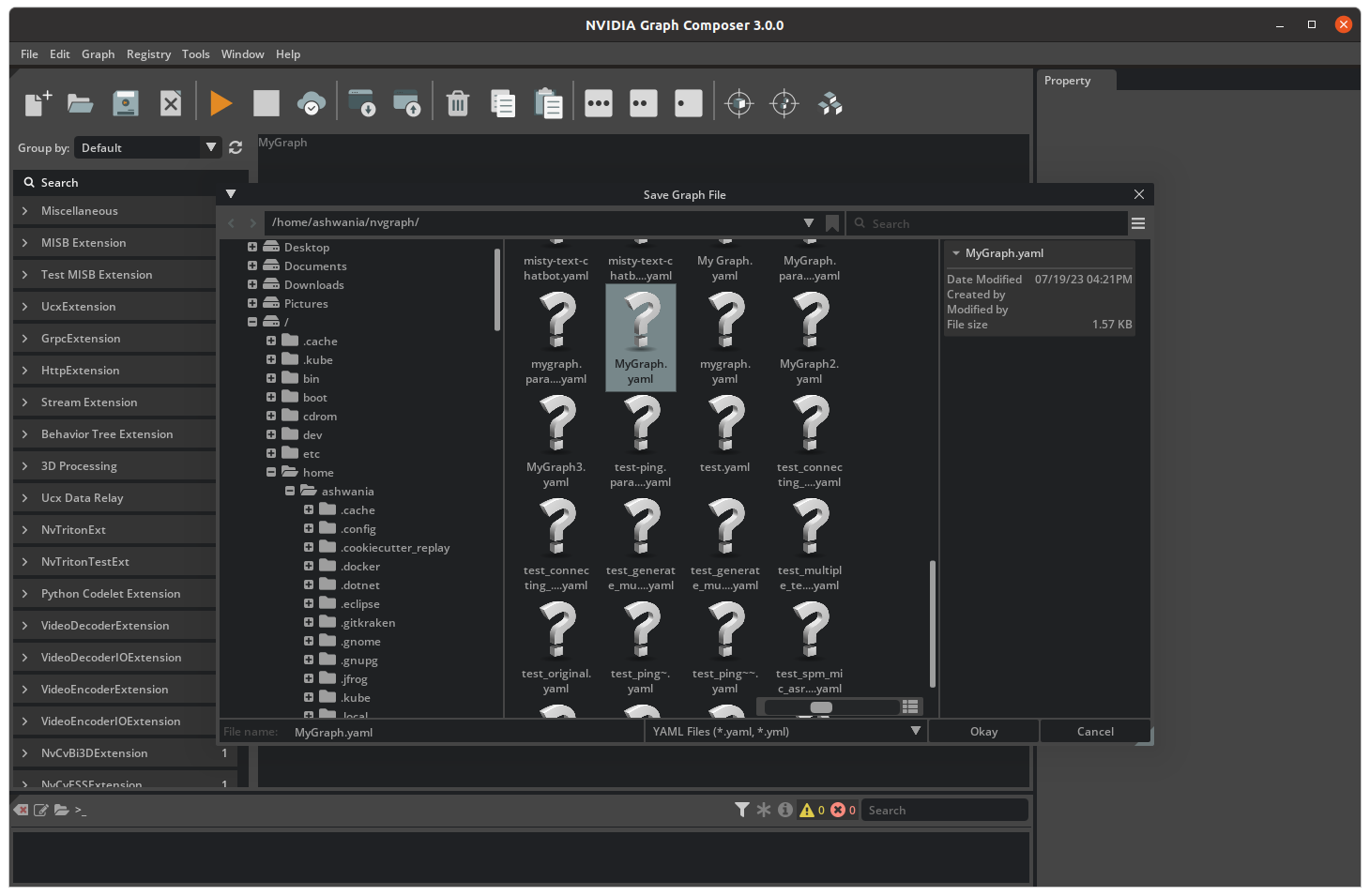Click the two-dot detail level icon
Screen dimensions: 1370x896
coord(644,103)
